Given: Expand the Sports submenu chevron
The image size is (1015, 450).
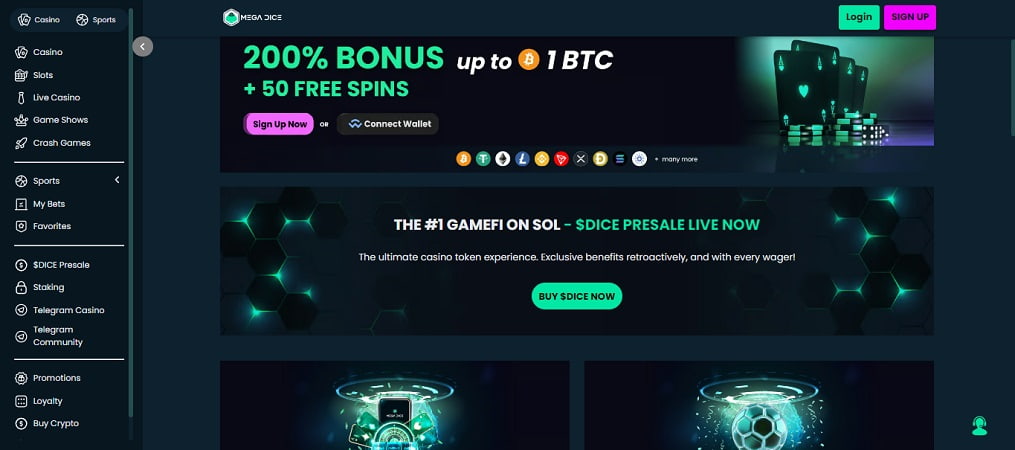Looking at the screenshot, I should [x=117, y=180].
